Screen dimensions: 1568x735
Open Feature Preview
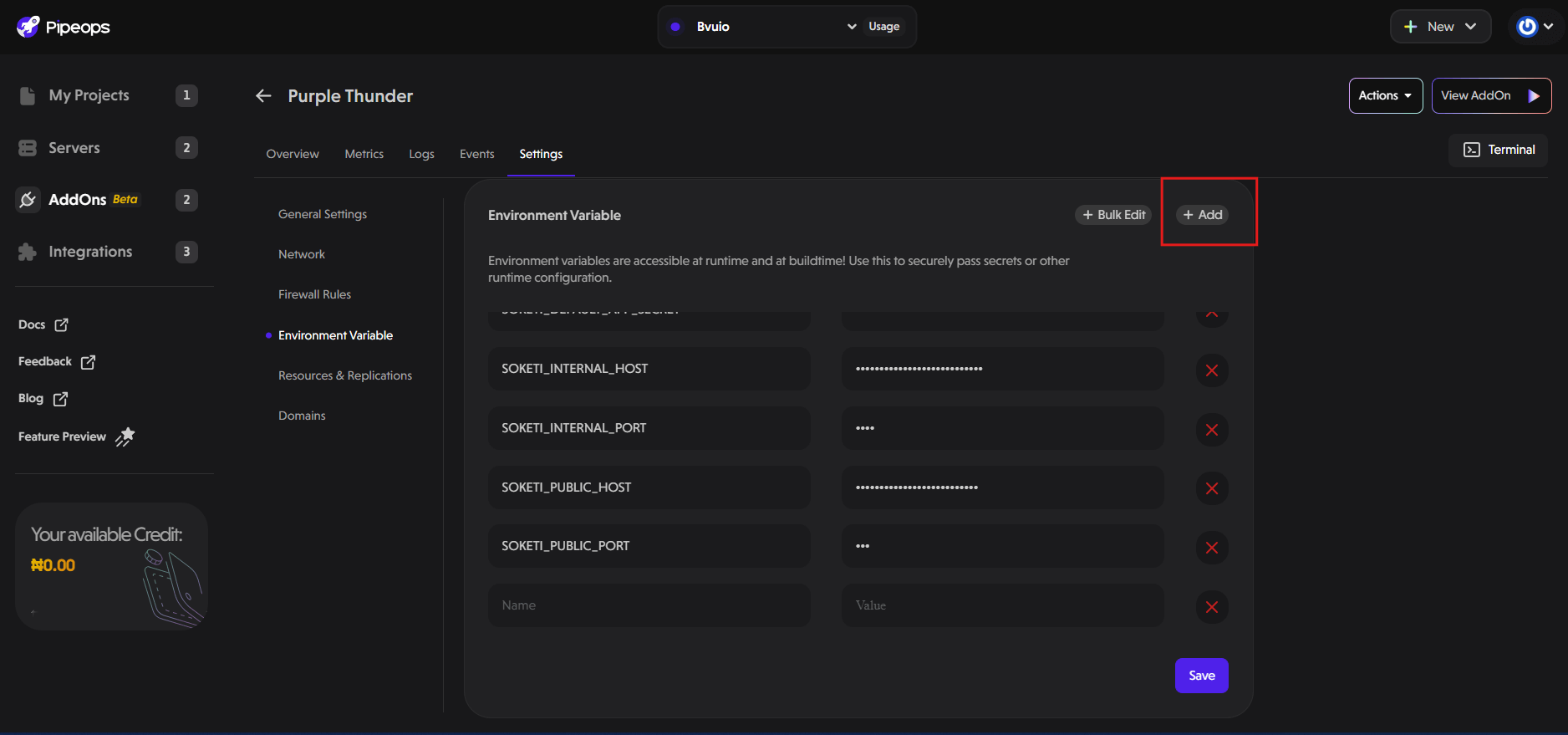coord(76,436)
